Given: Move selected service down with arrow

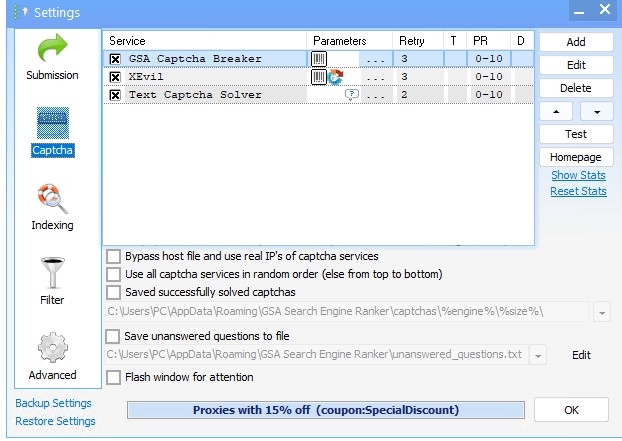Looking at the screenshot, I should (x=595, y=111).
